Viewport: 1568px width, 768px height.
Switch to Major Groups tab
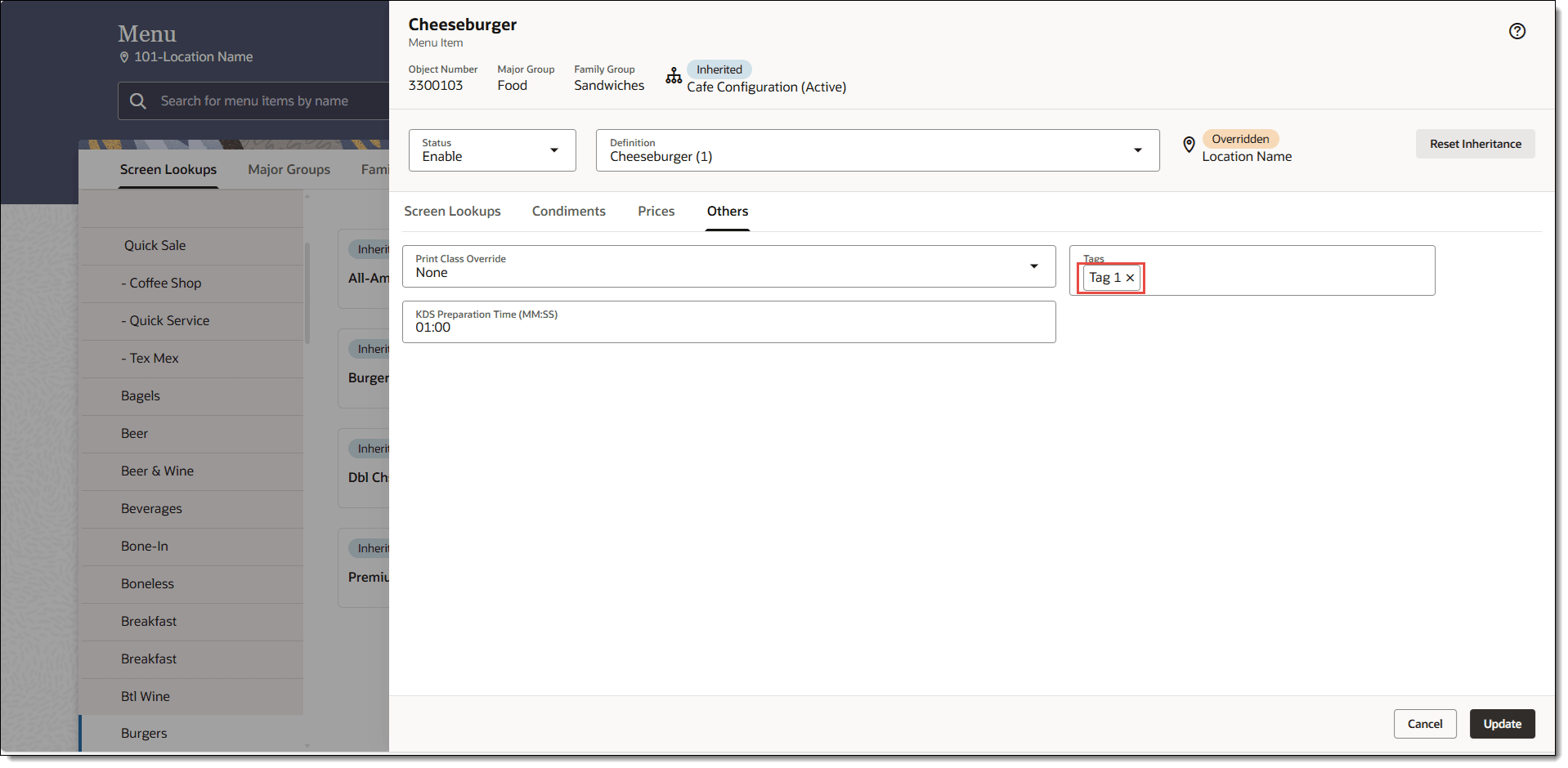point(289,169)
